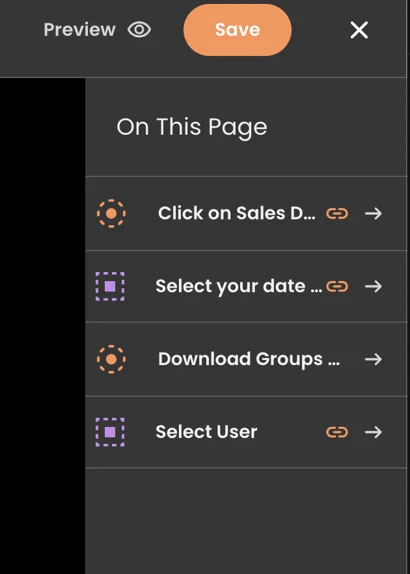This screenshot has width=410, height=574.
Task: Click the Preview eye icon
Action: coord(139,30)
